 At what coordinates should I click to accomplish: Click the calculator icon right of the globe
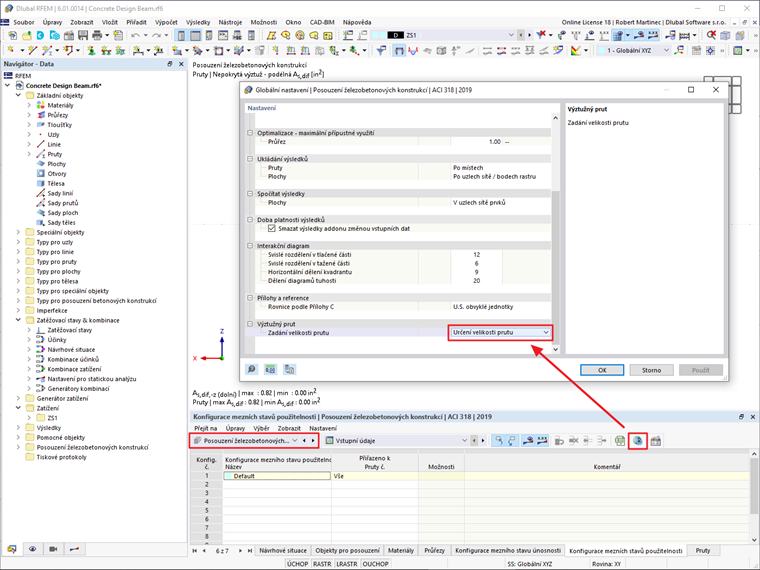tap(656, 441)
